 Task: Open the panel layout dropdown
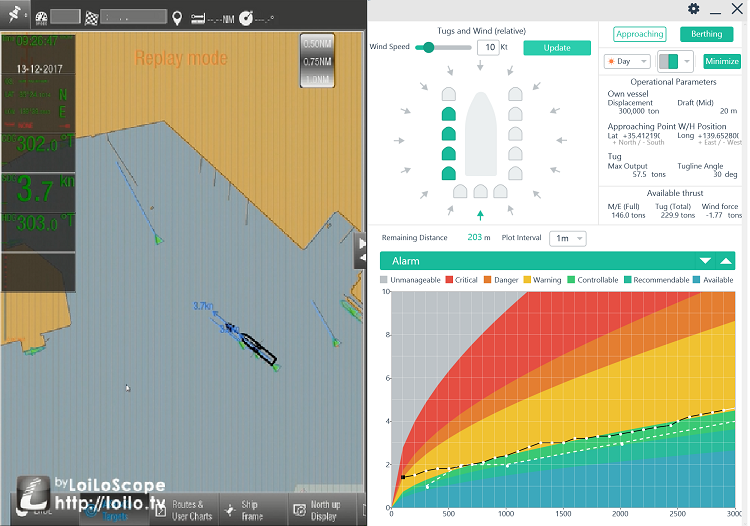pos(675,61)
